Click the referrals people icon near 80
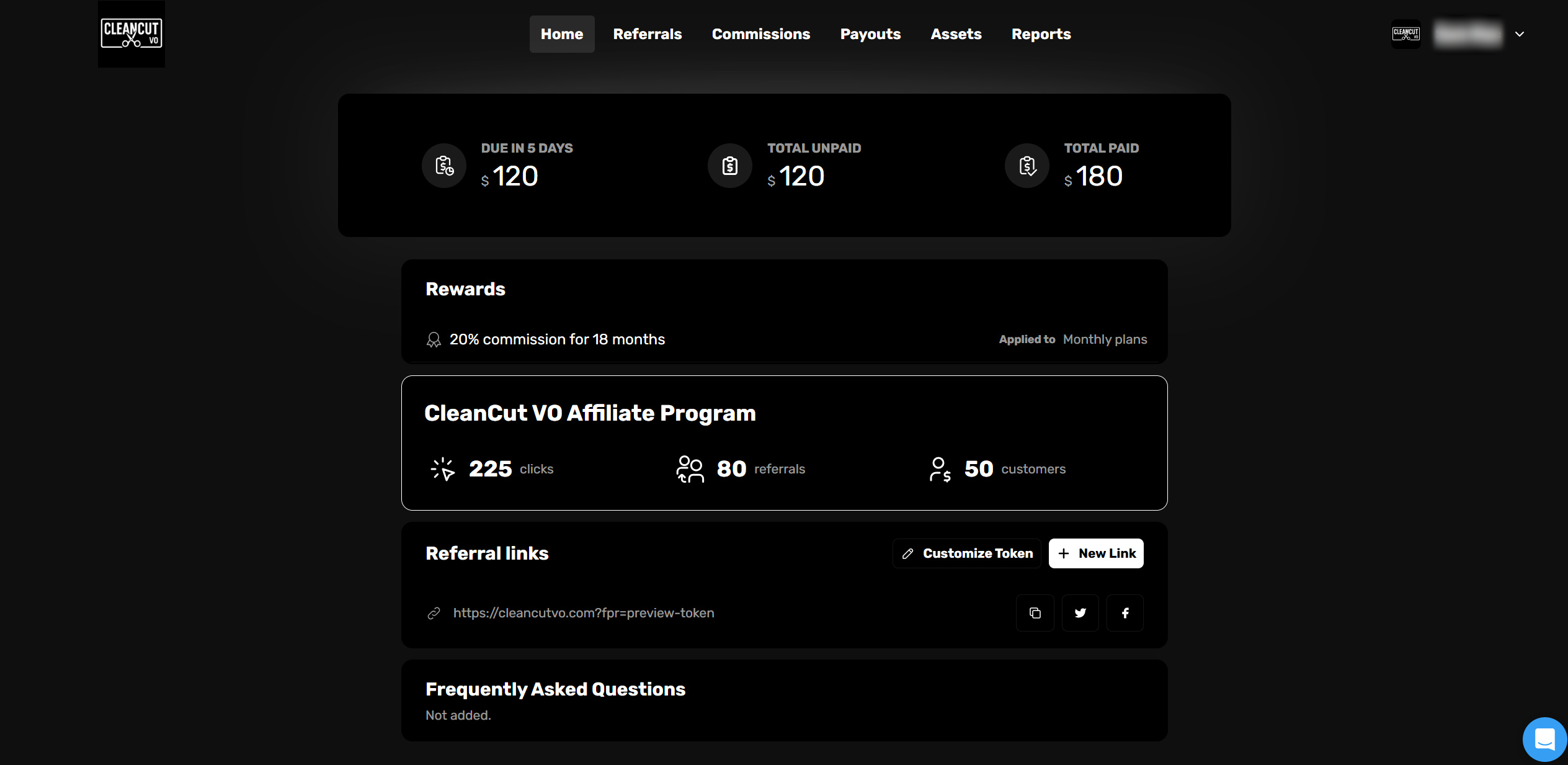This screenshot has width=1568, height=765. tap(689, 469)
